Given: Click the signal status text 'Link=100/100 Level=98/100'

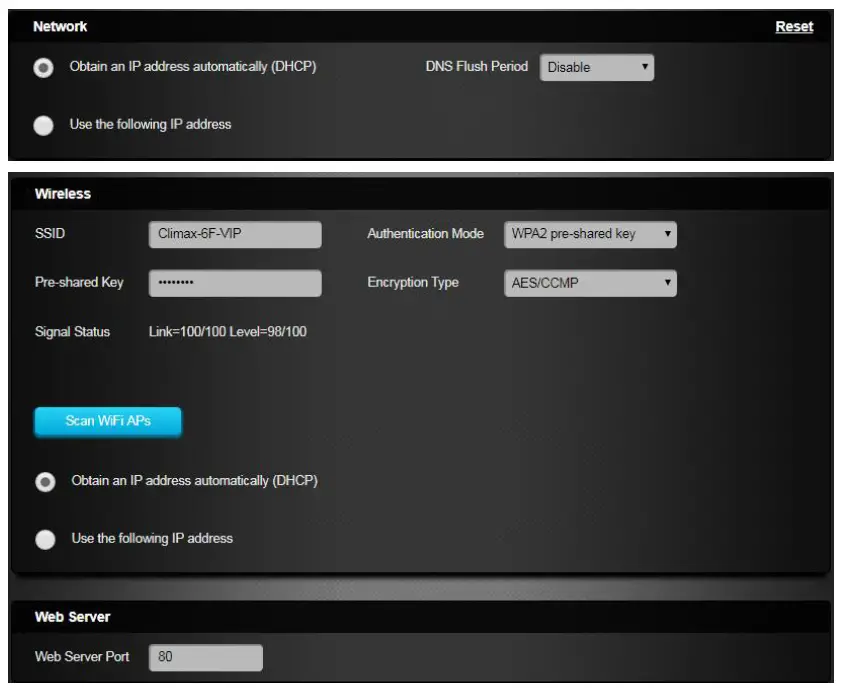Looking at the screenshot, I should tap(227, 331).
